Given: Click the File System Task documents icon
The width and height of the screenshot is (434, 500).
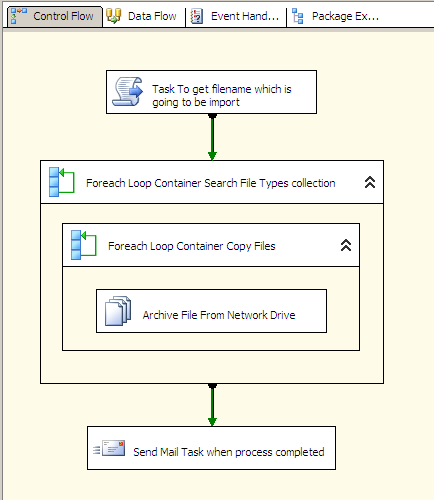Looking at the screenshot, I should coord(118,311).
